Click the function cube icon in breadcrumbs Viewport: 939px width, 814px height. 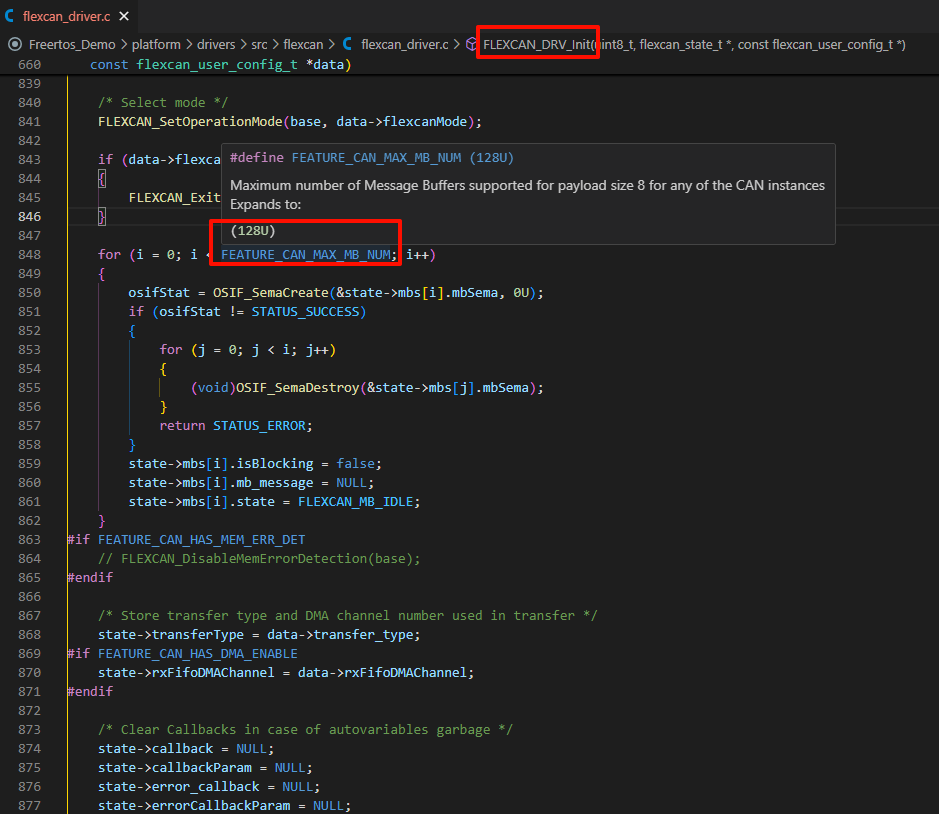coord(471,44)
